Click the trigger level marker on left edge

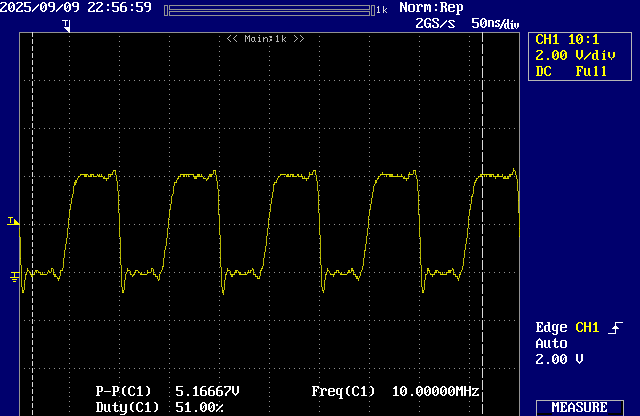point(12,221)
